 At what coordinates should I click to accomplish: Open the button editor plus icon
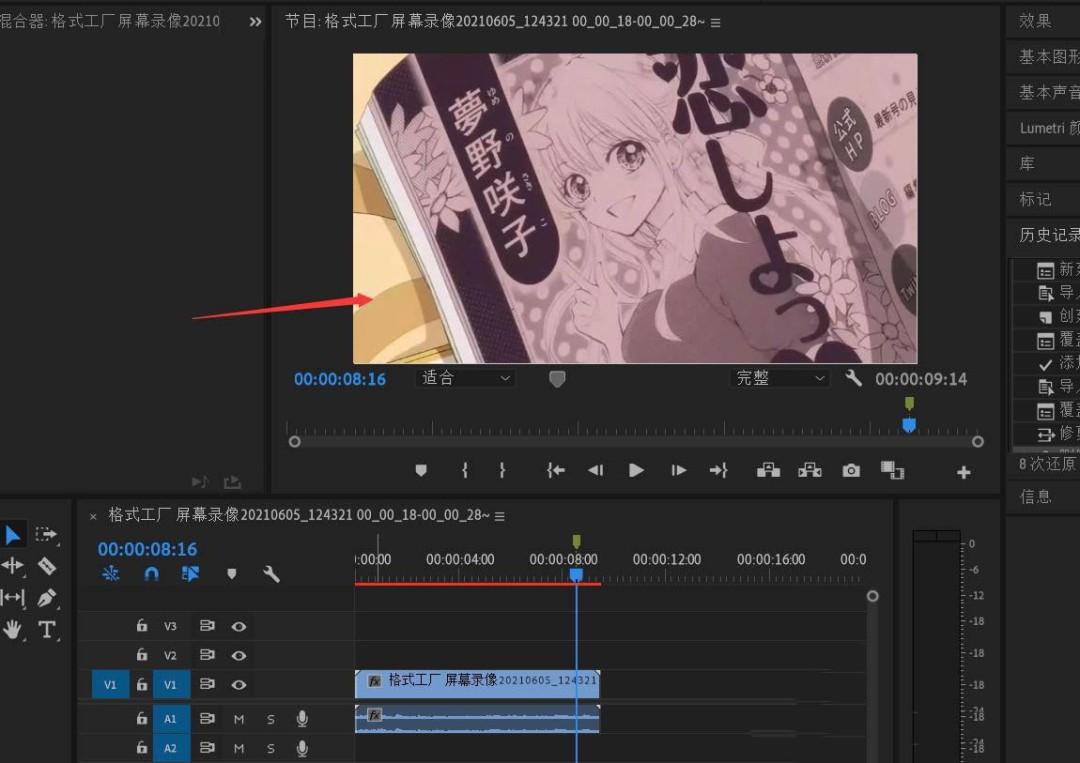coord(963,472)
